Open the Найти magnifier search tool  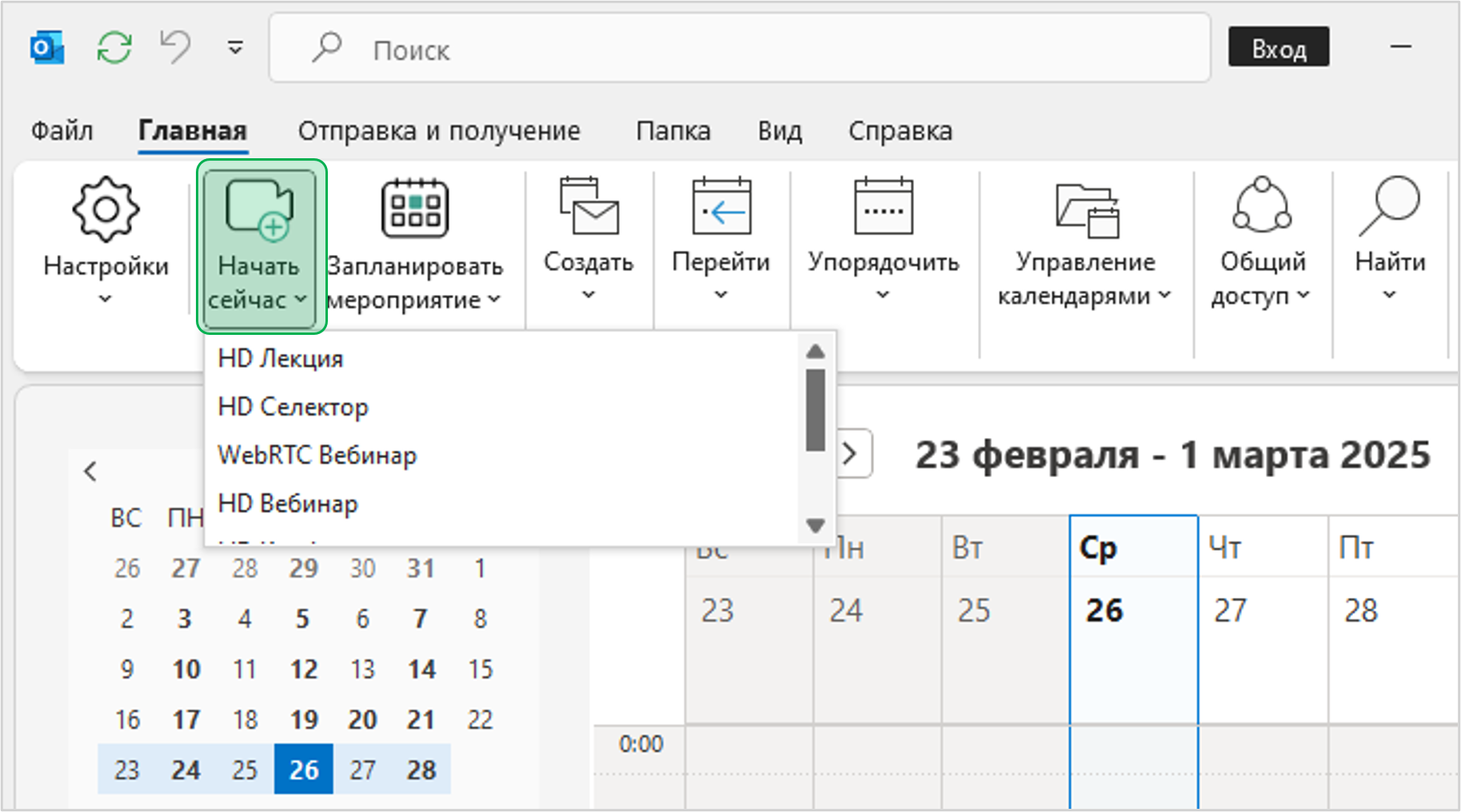point(1390,206)
